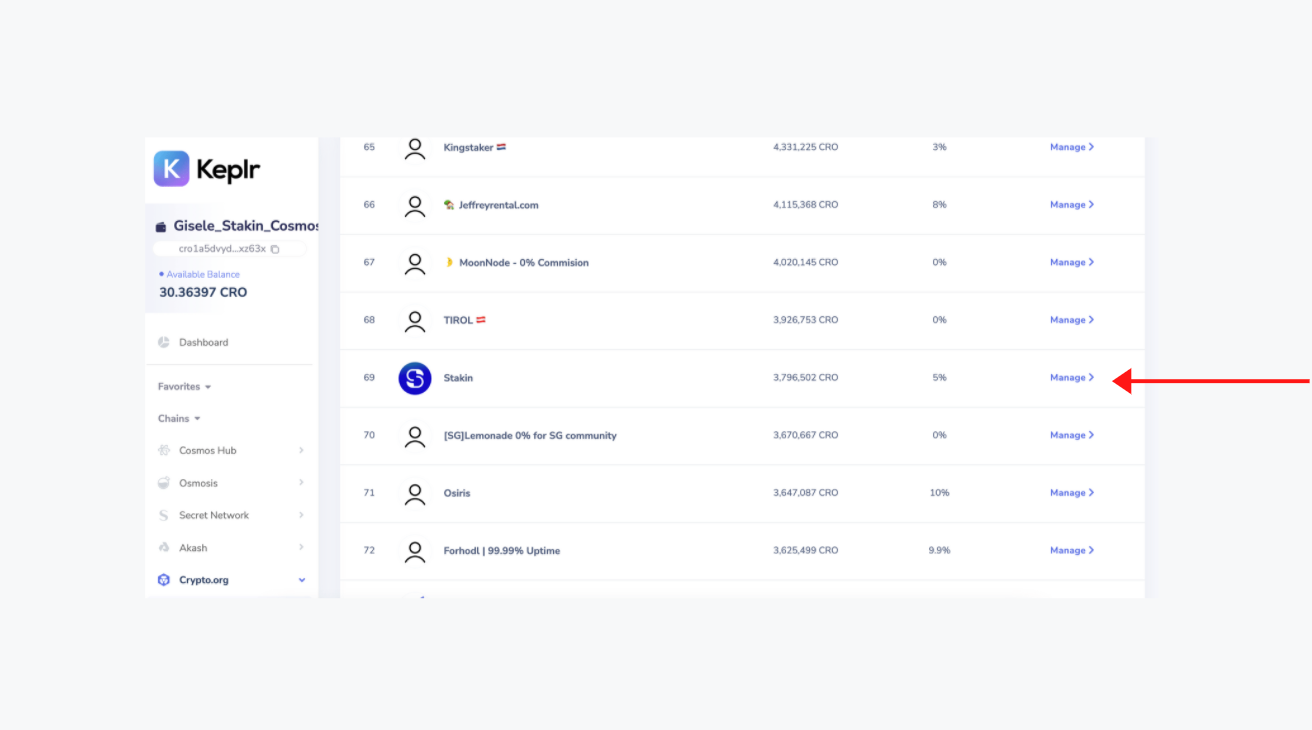Click the Dashboard pie chart icon

tap(164, 342)
